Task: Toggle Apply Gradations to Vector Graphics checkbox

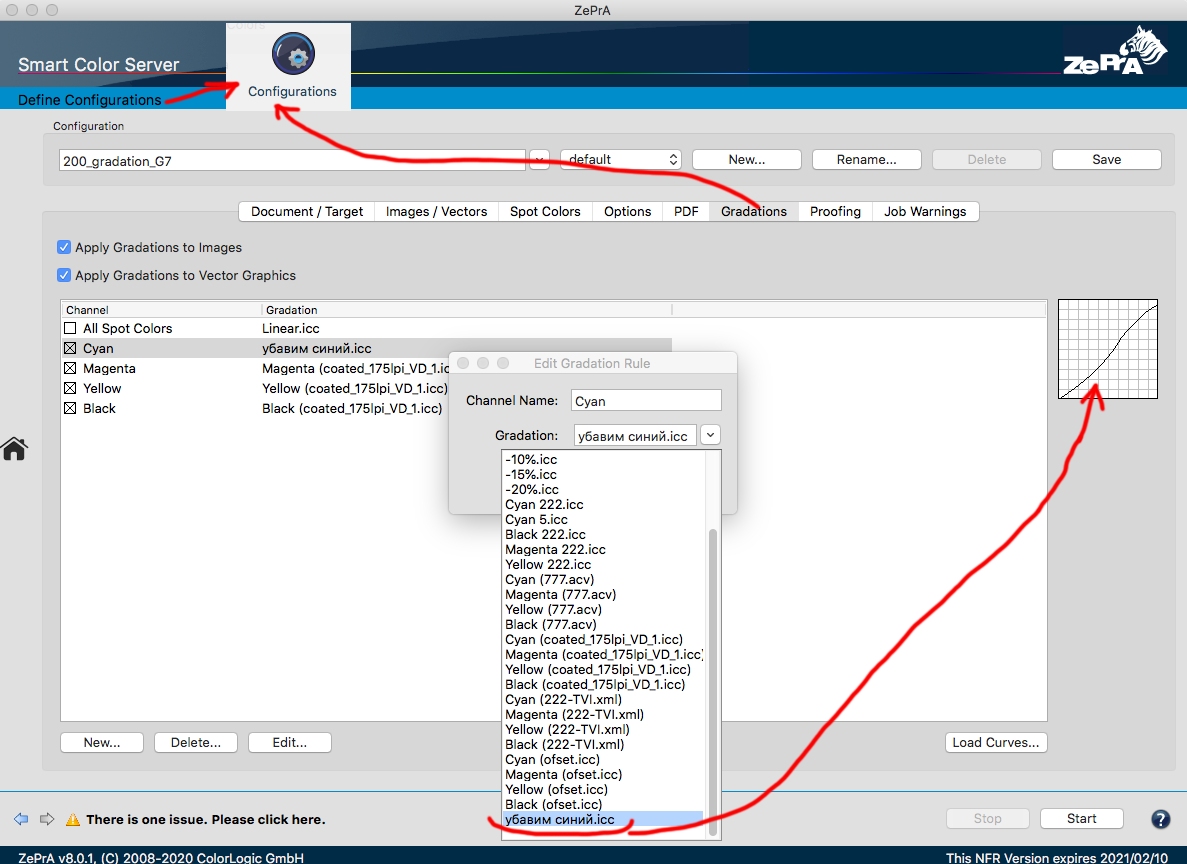Action: point(64,275)
